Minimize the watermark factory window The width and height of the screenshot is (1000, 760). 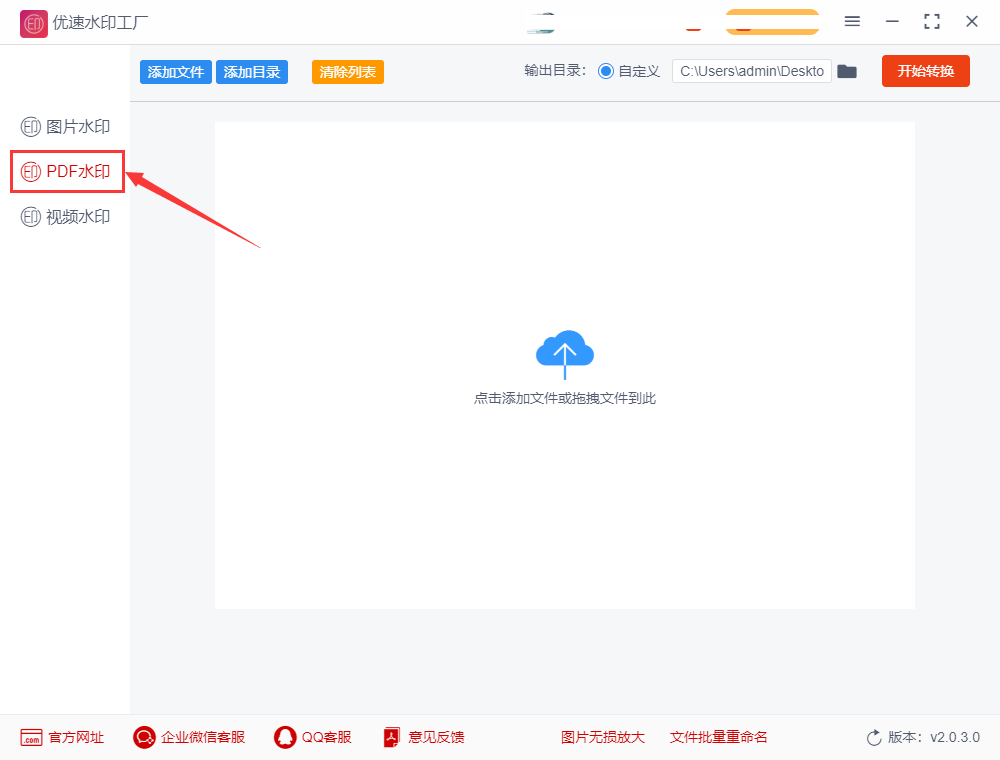pyautogui.click(x=892, y=22)
